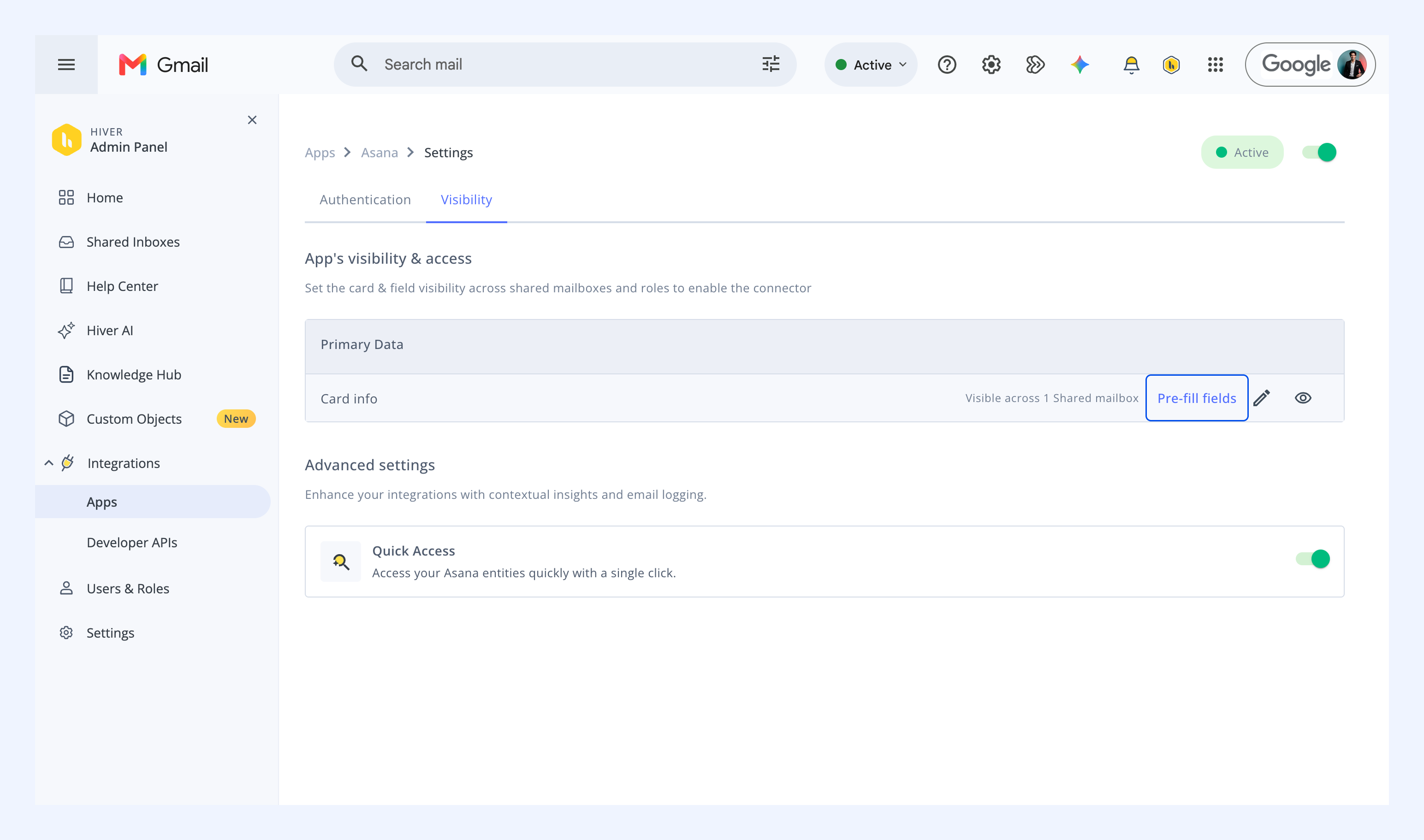The image size is (1424, 840).
Task: Toggle Card info visibility eye icon
Action: (1303, 398)
